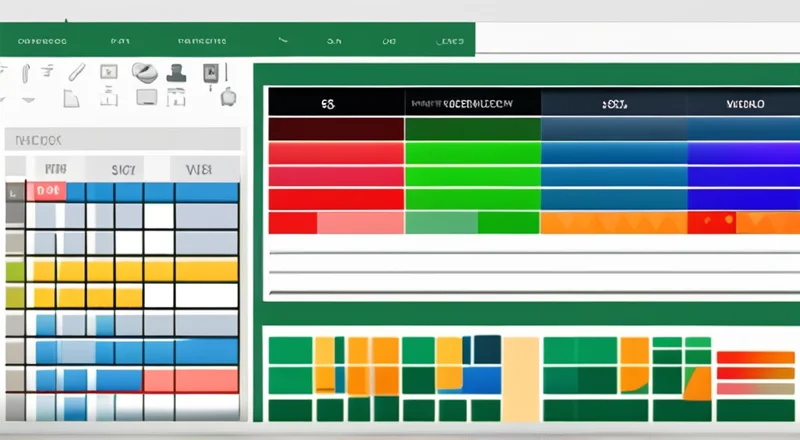
Task: Click the olive green row marker on left
Action: point(14,271)
